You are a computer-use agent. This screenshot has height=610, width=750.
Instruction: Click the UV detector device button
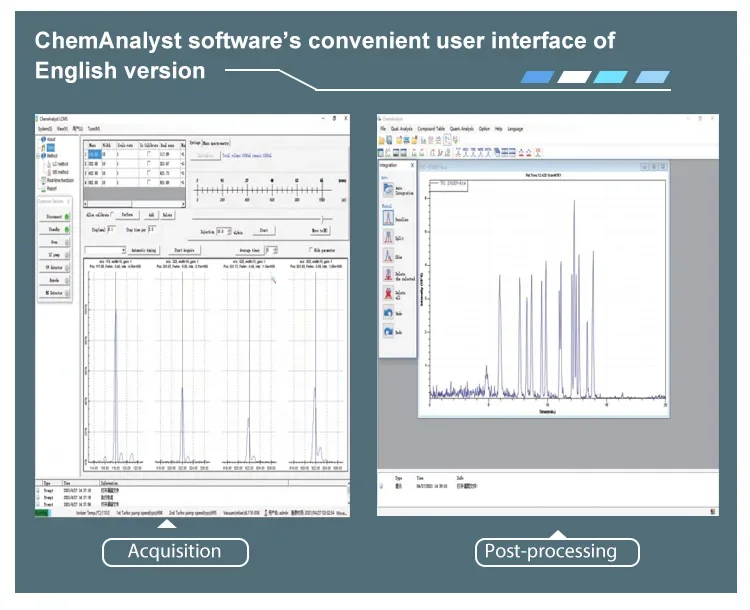point(55,267)
